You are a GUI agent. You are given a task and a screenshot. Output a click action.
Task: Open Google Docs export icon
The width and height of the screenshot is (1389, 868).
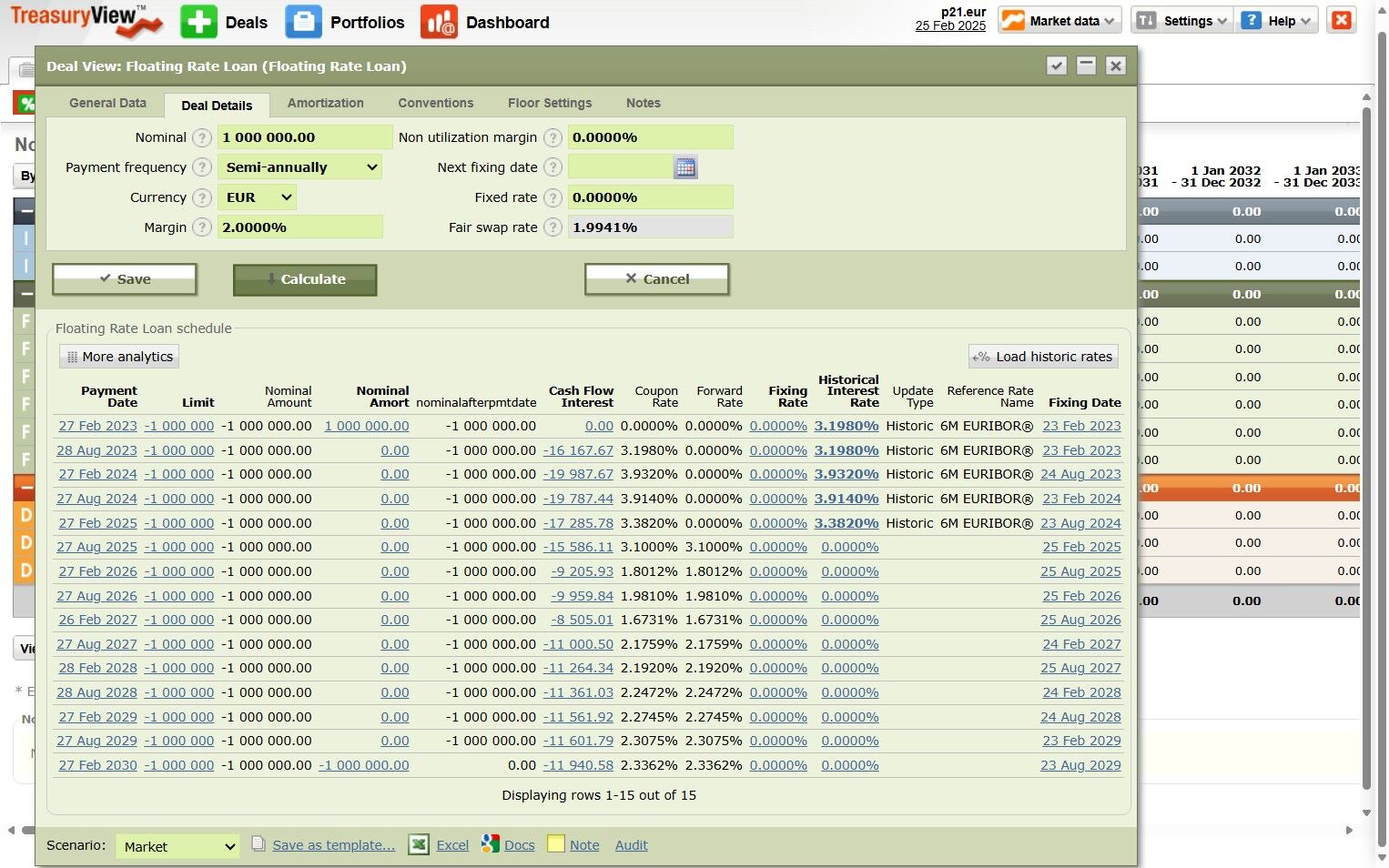[x=491, y=844]
